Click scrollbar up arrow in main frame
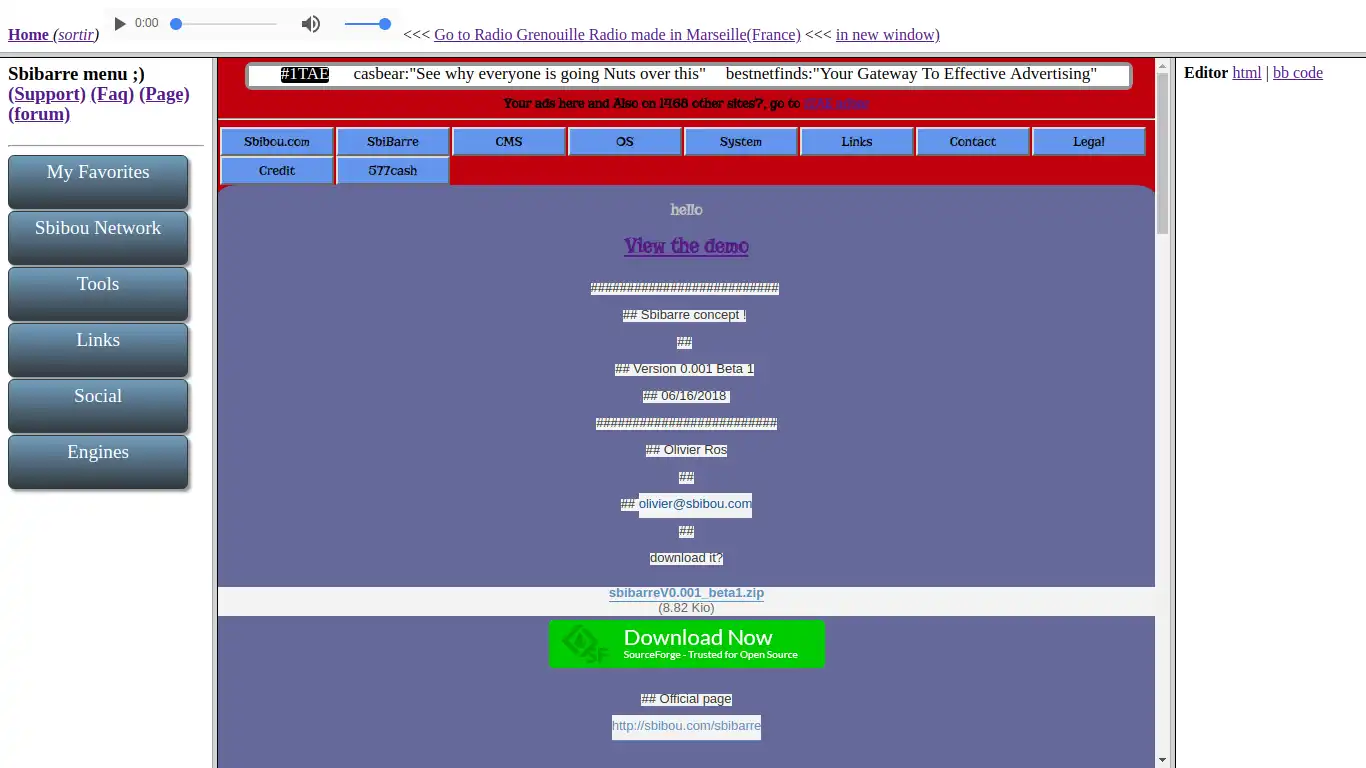Viewport: 1366px width, 768px height. pyautogui.click(x=1162, y=66)
